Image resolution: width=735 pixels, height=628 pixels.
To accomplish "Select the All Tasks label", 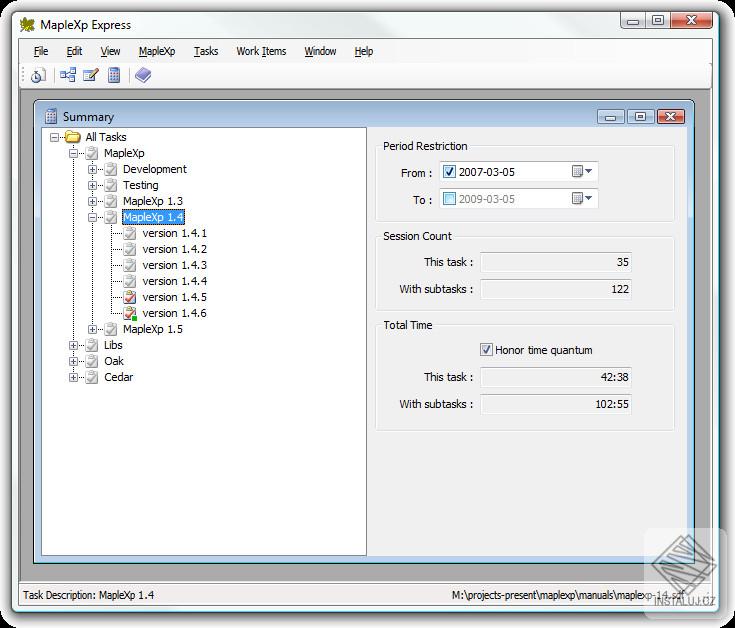I will pyautogui.click(x=106, y=137).
